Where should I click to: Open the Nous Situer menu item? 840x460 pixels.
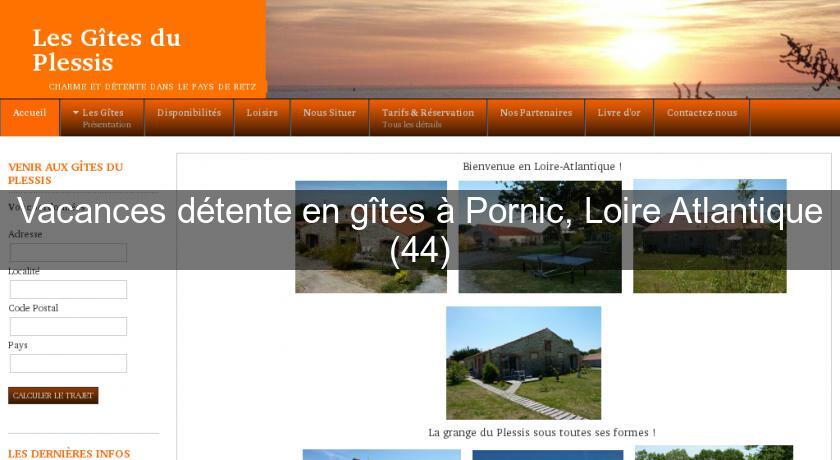click(329, 117)
